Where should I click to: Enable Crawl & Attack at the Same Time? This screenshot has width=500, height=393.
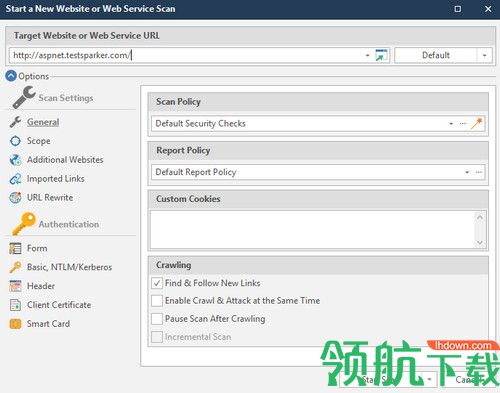157,301
